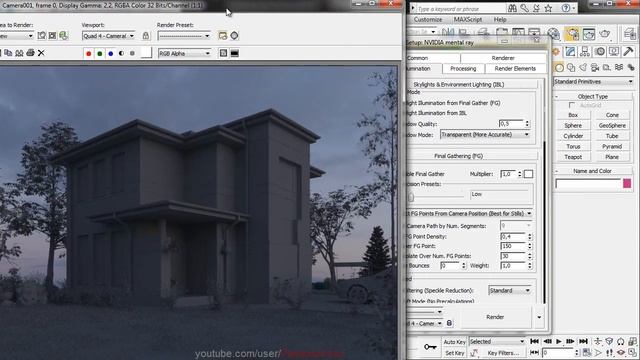Click the teapot Render Production icon
The width and height of the screenshot is (640, 360).
click(x=604, y=34)
